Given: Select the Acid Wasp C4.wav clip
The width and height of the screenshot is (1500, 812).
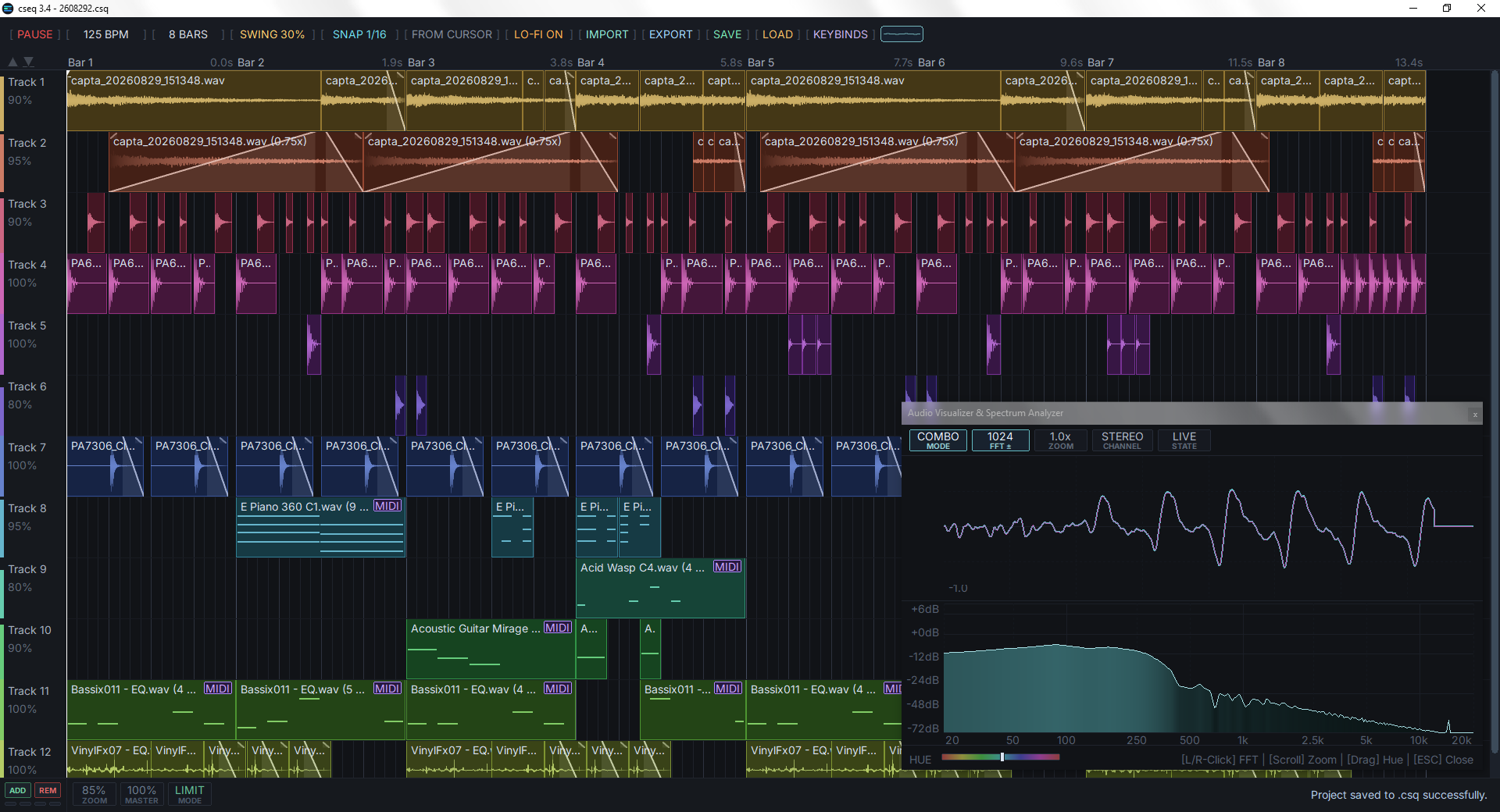Looking at the screenshot, I should [x=660, y=588].
